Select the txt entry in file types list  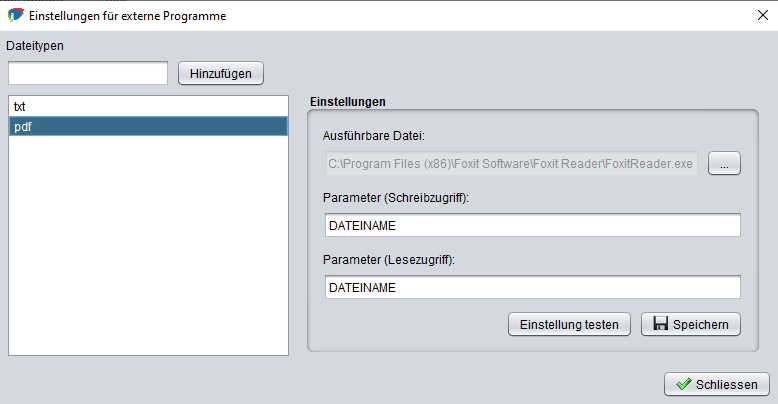[x=148, y=105]
